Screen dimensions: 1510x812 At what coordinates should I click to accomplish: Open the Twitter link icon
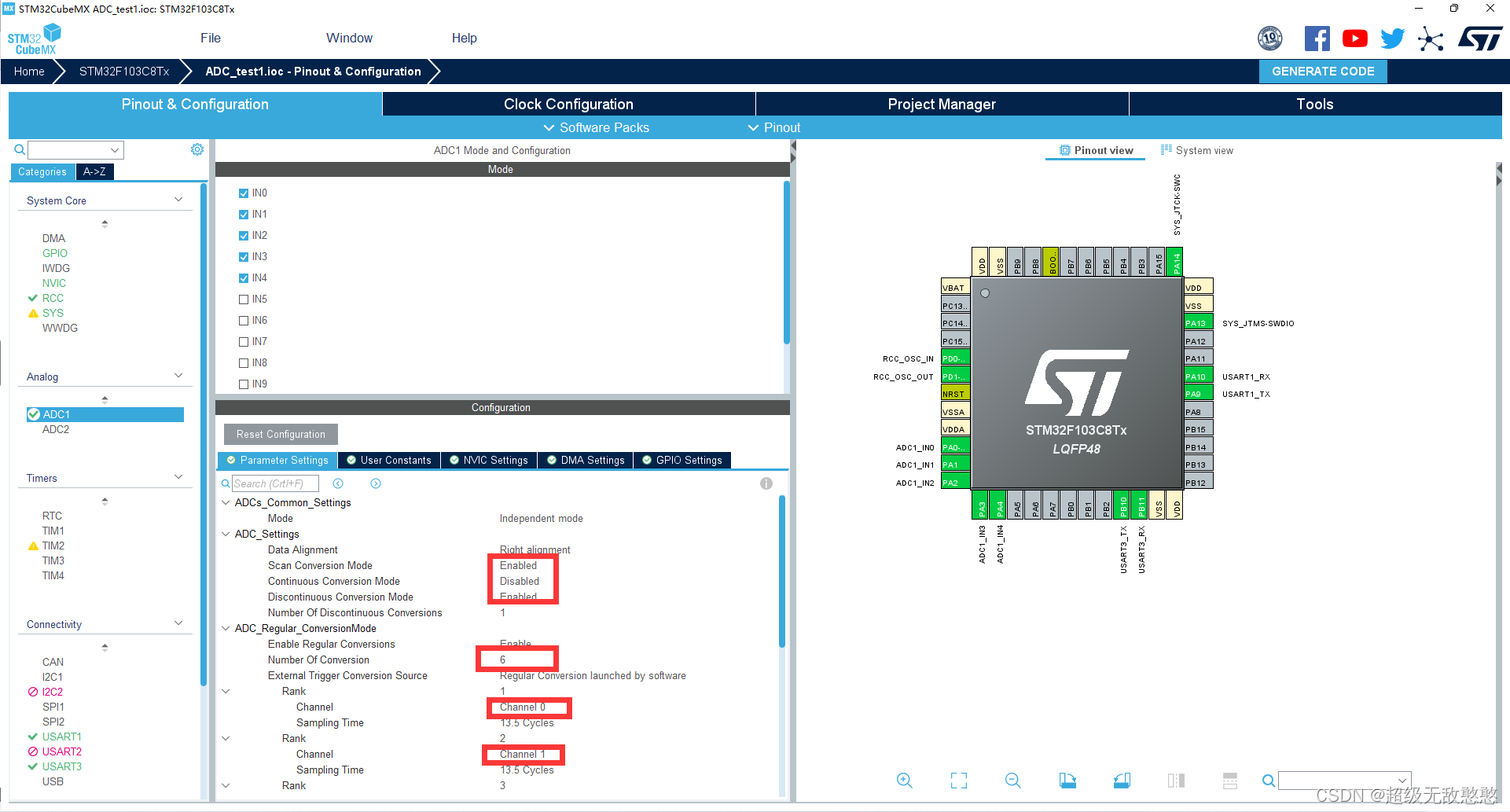coord(1392,39)
